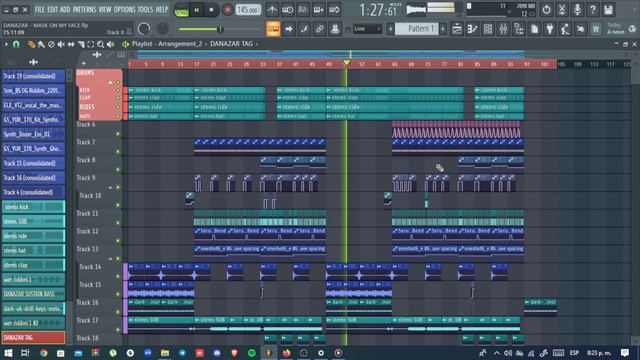Image resolution: width=640 pixels, height=360 pixels.
Task: Pause playback with the pause button
Action: click(x=196, y=10)
